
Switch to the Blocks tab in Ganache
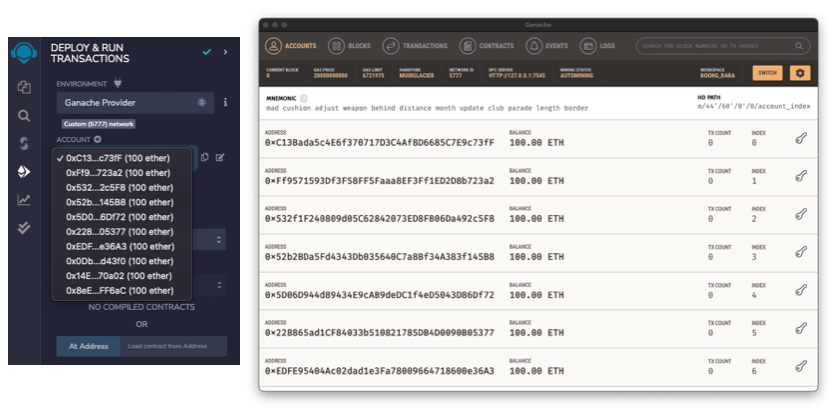click(x=350, y=46)
